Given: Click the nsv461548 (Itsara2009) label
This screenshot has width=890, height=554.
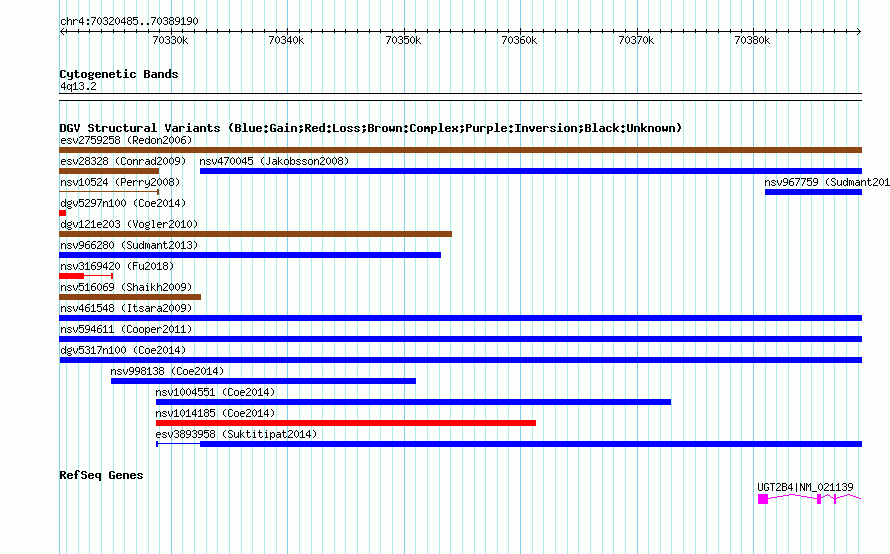Looking at the screenshot, I should pyautogui.click(x=126, y=308).
